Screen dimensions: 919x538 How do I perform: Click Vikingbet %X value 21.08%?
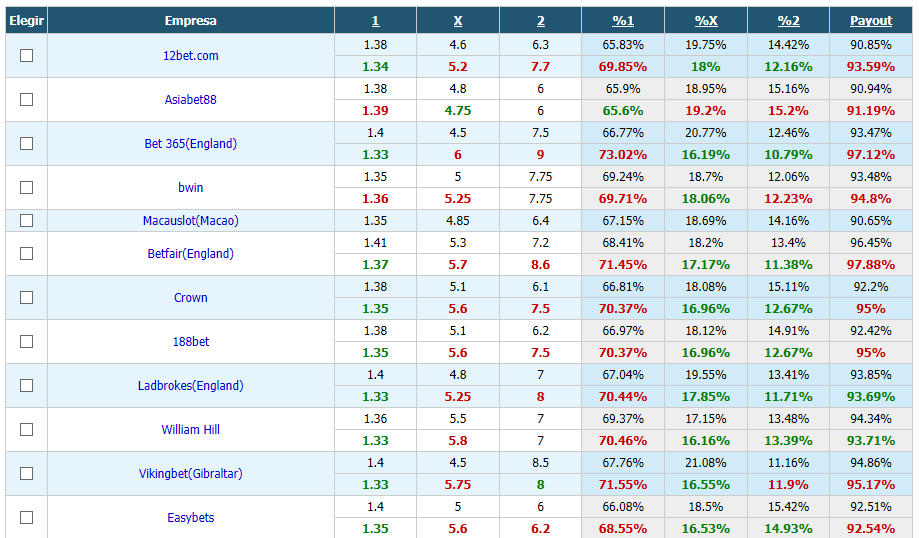[x=706, y=463]
